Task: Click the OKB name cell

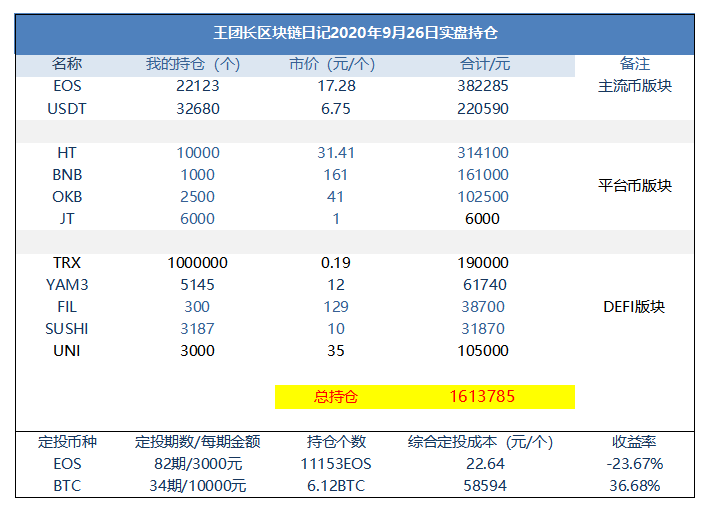Action: [x=67, y=197]
